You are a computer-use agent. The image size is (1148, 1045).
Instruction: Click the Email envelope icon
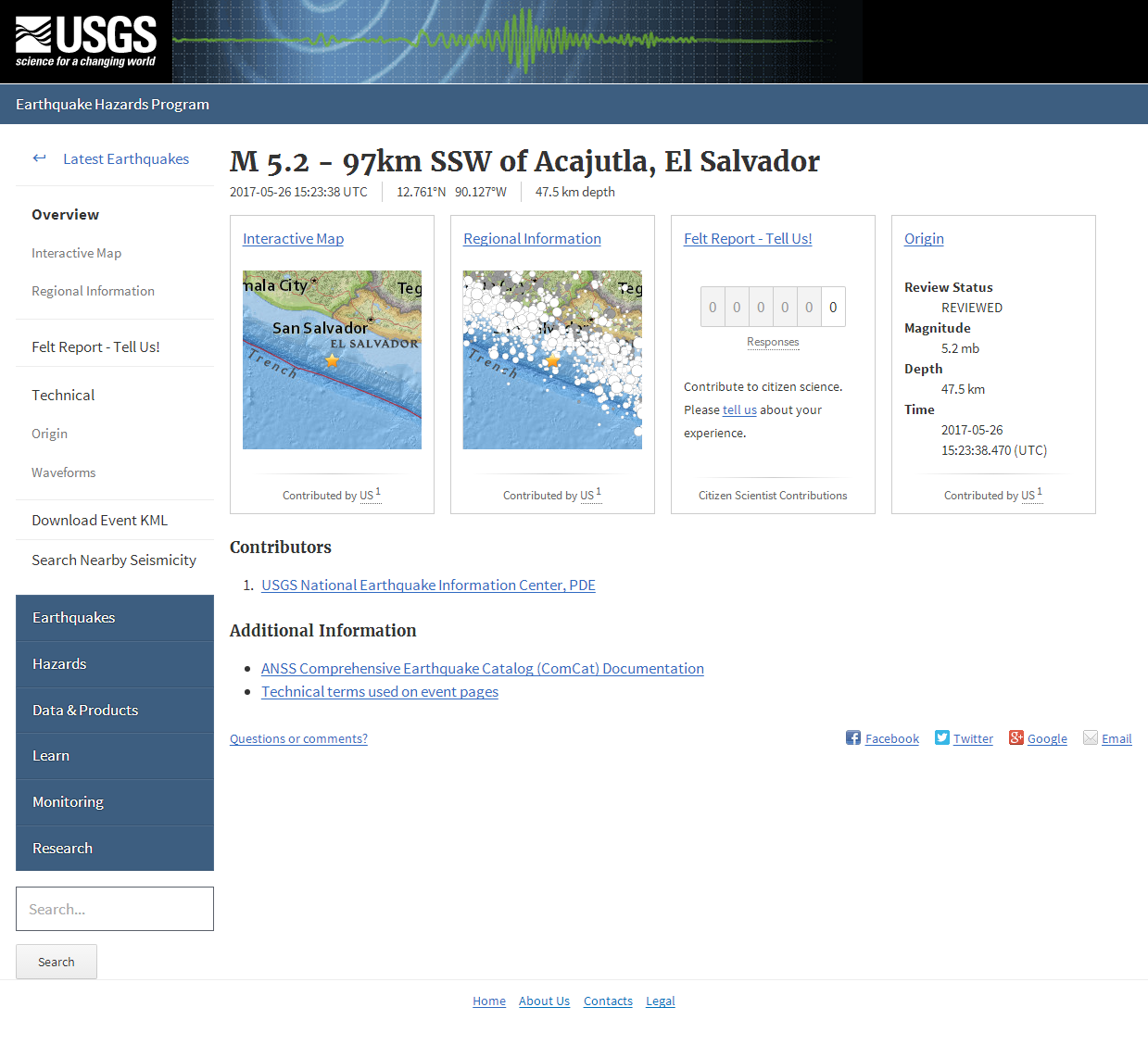(x=1091, y=737)
